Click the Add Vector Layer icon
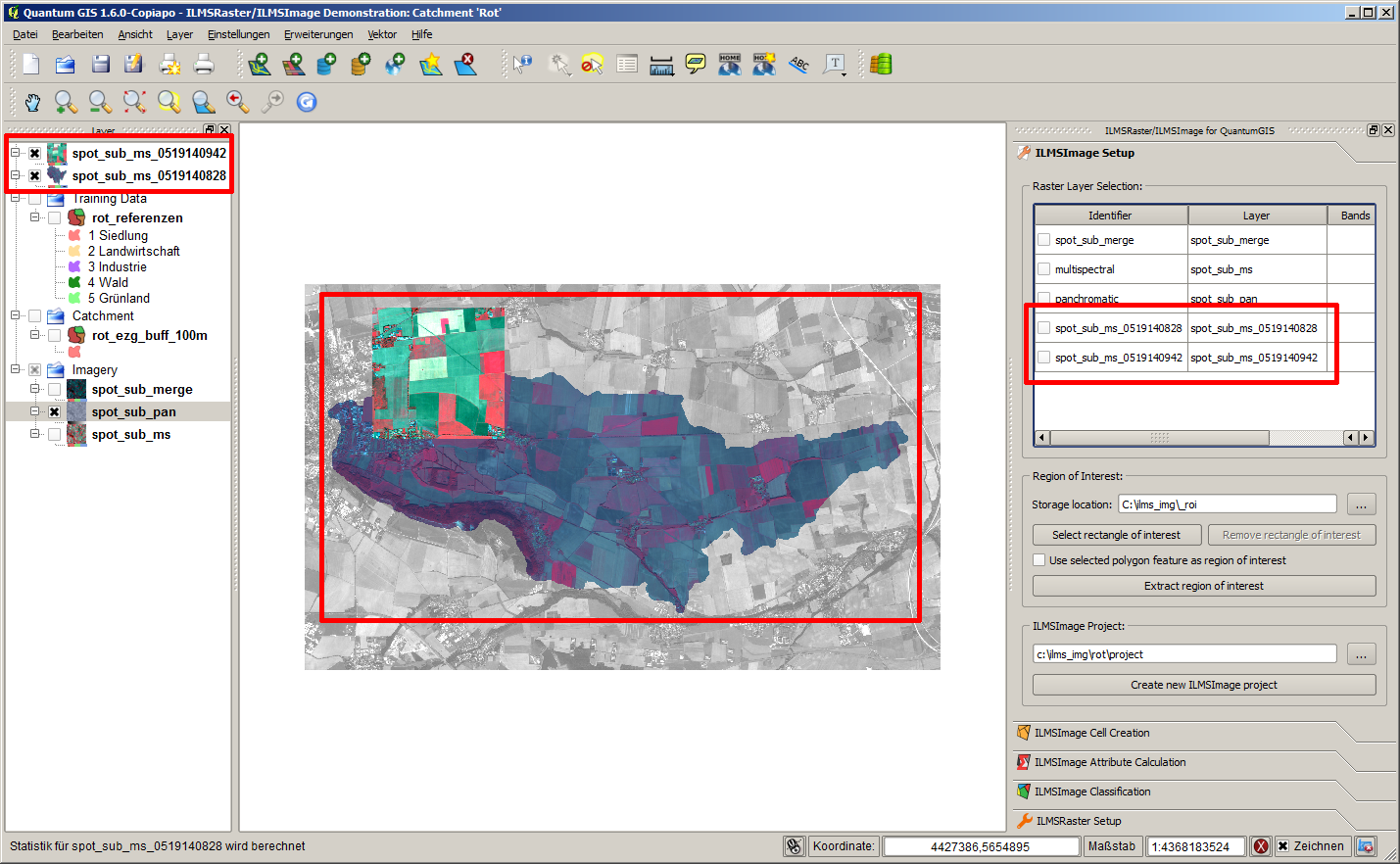1400x864 pixels. tap(259, 65)
